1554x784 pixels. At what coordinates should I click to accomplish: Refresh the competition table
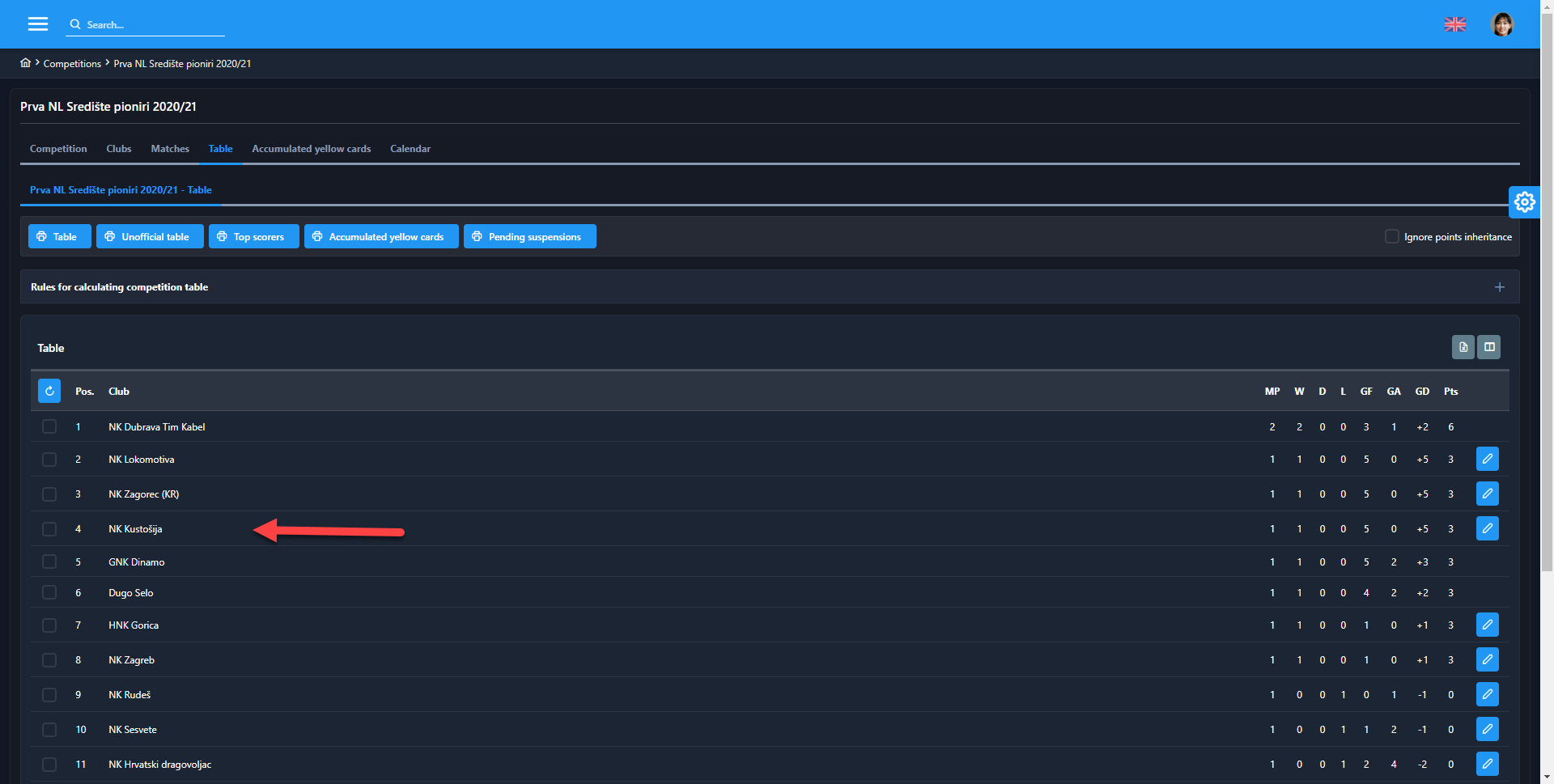pos(49,391)
